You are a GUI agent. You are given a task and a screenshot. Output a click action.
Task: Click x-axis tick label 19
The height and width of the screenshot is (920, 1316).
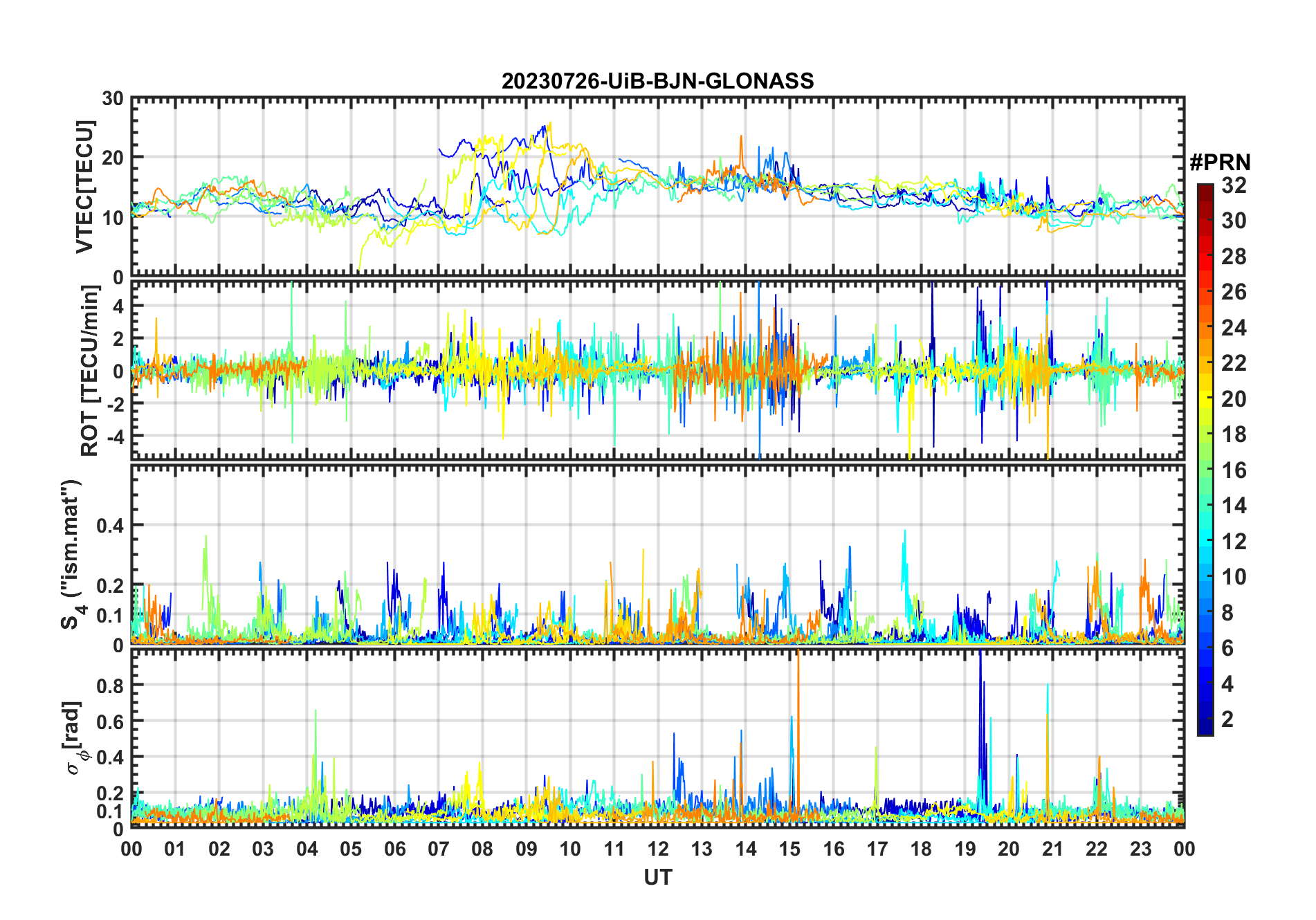click(x=965, y=849)
